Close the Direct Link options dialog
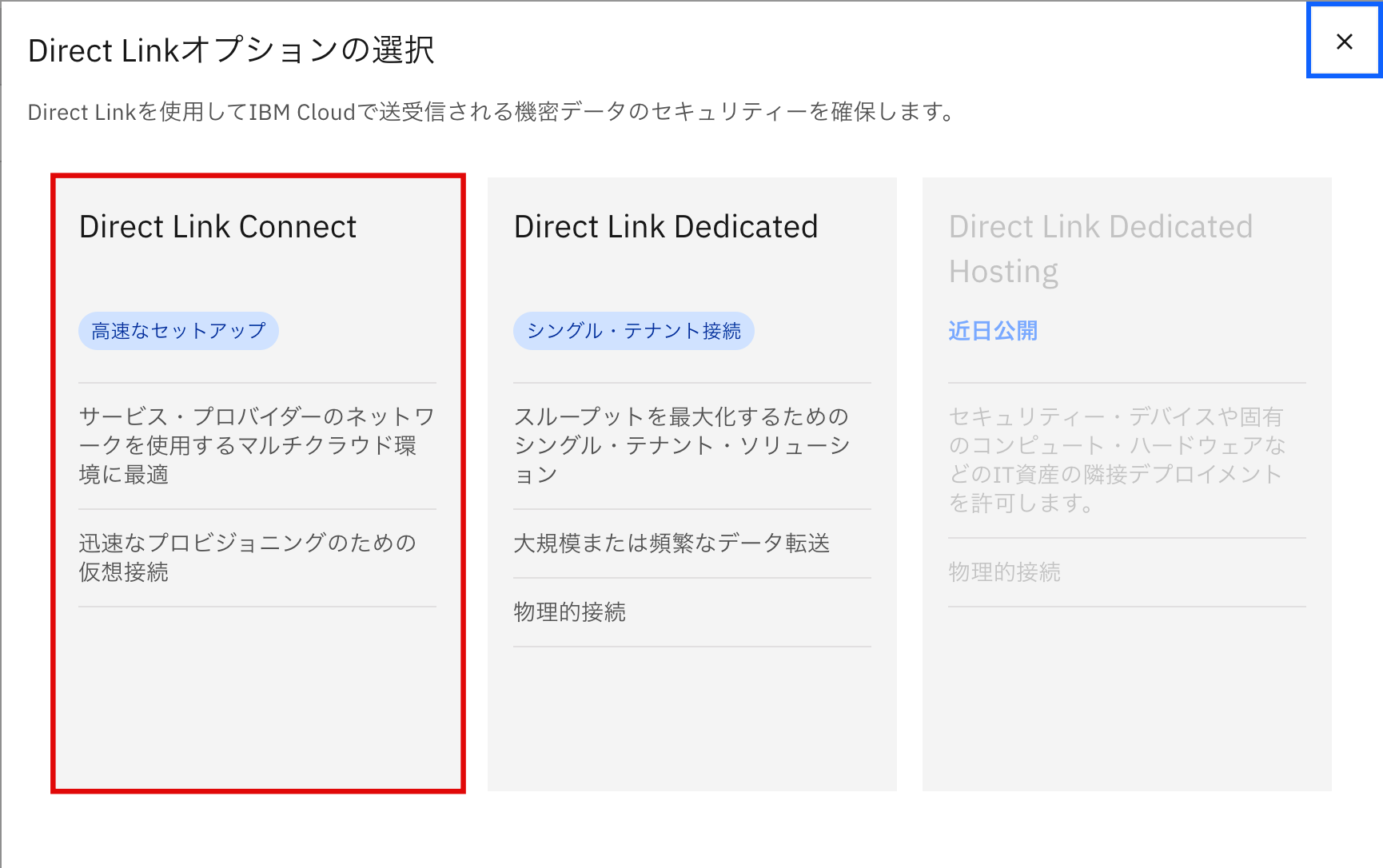 [x=1344, y=42]
